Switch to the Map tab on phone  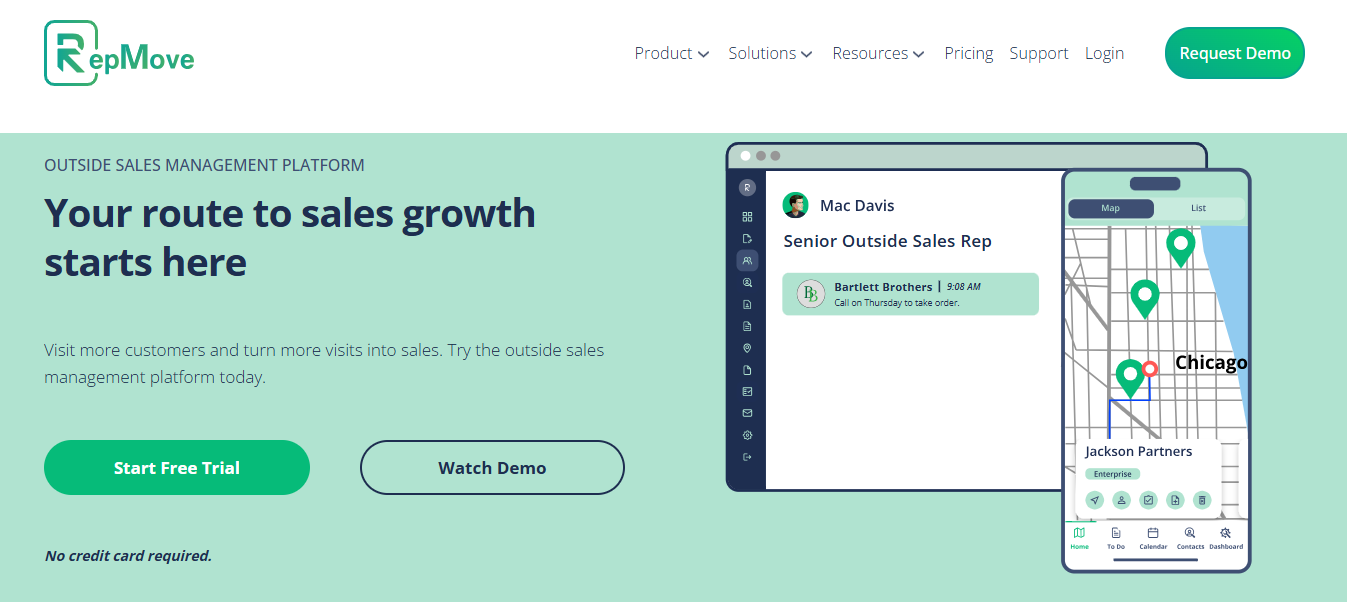[1111, 208]
